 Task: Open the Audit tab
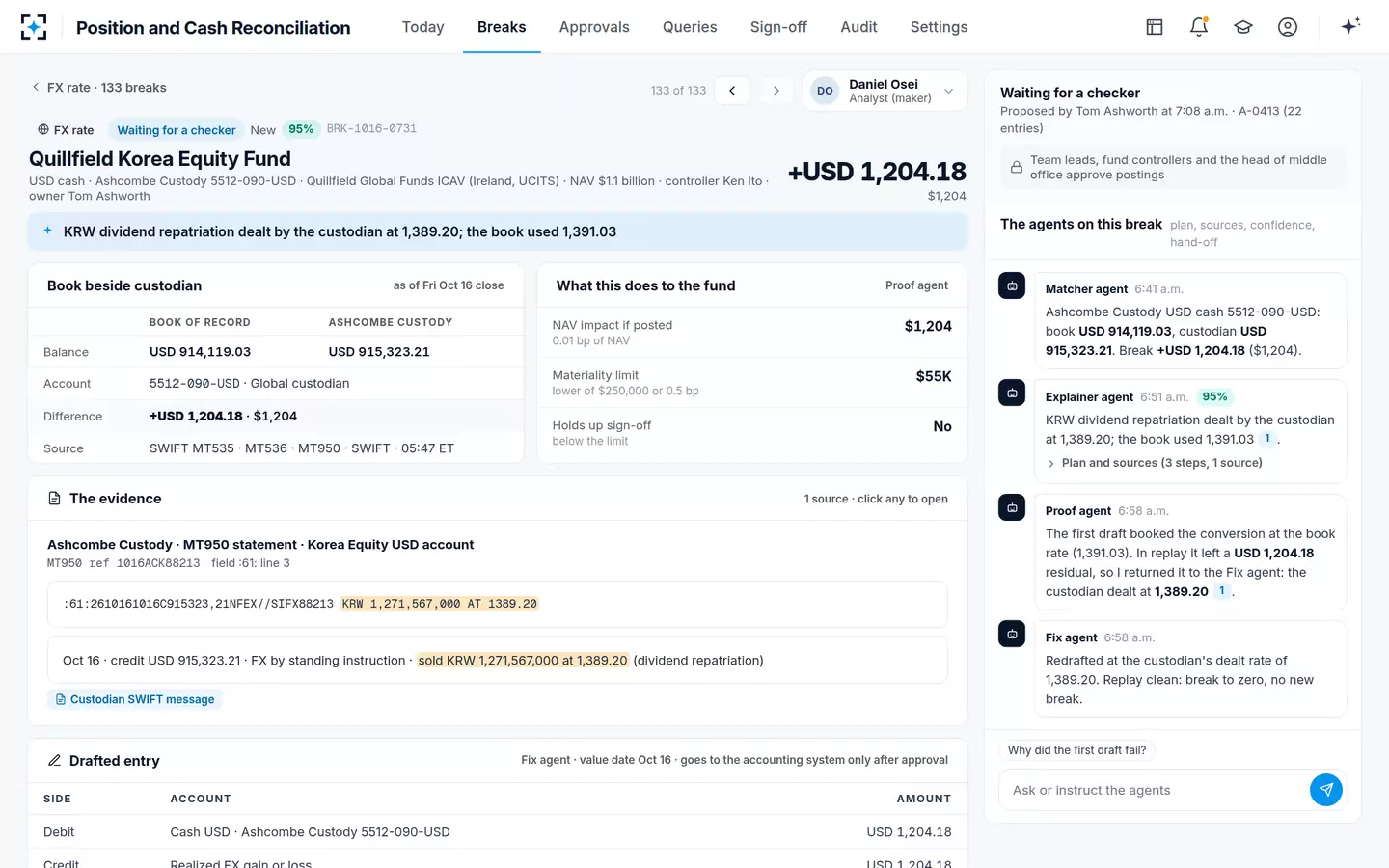858,27
